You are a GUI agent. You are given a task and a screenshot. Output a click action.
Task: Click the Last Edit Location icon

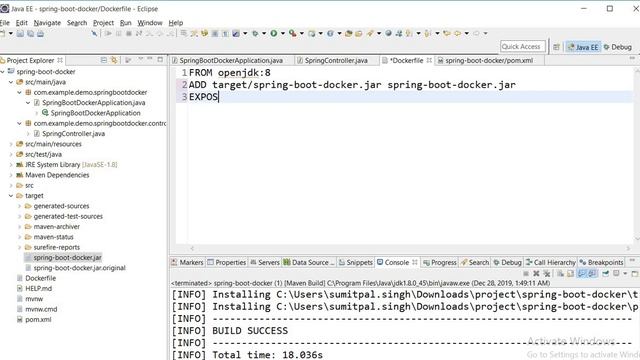[x=447, y=33]
